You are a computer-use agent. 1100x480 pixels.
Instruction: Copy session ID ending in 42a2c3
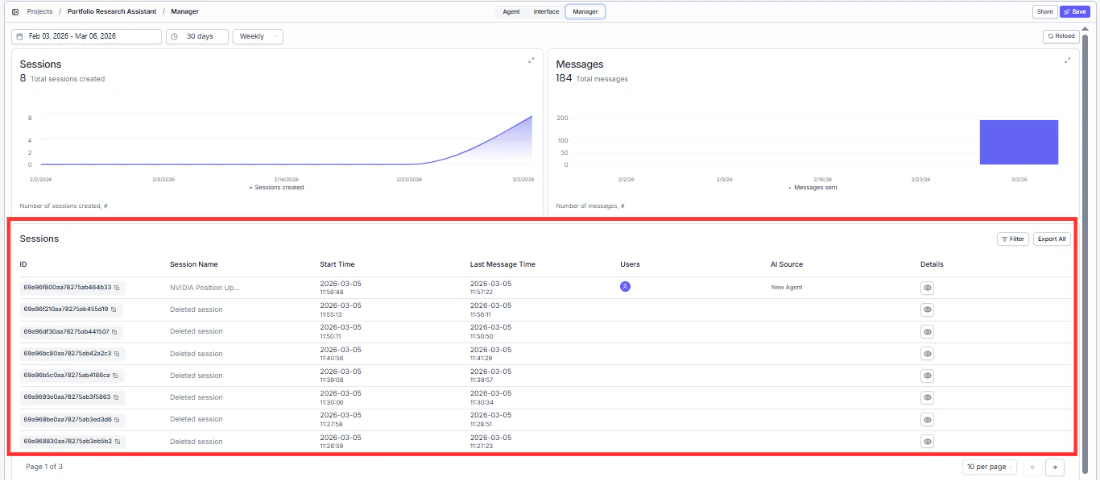116,353
